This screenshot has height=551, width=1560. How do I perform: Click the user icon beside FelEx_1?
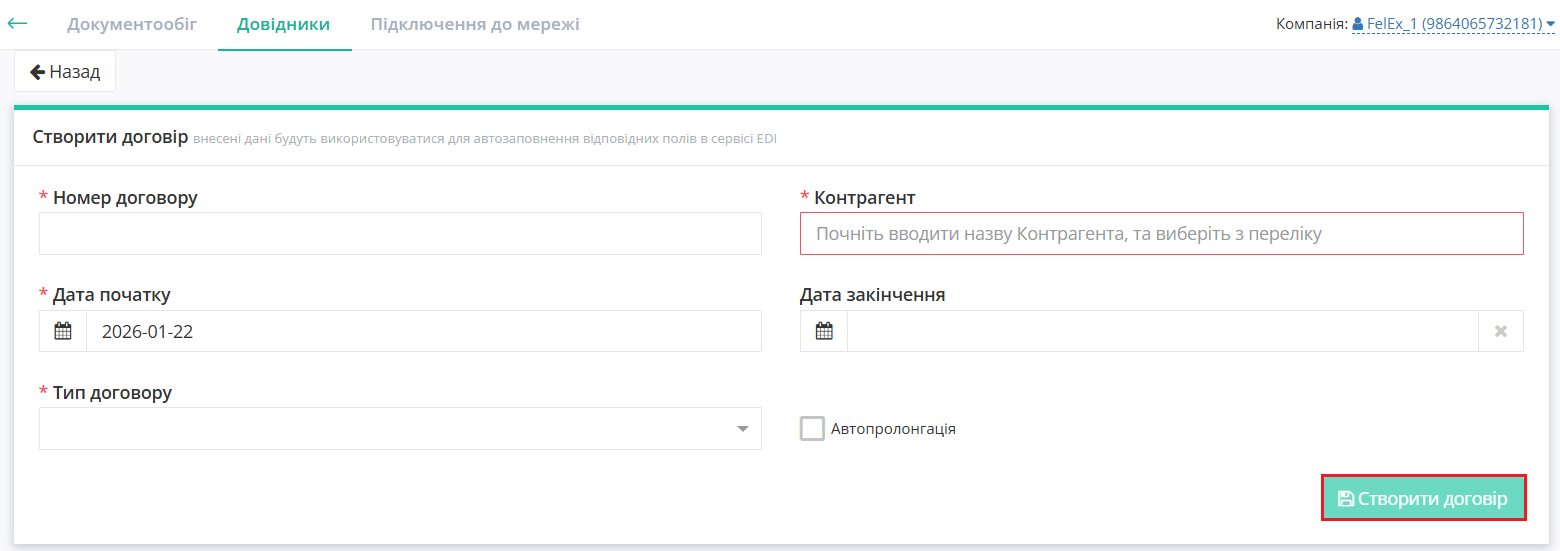coord(1358,24)
